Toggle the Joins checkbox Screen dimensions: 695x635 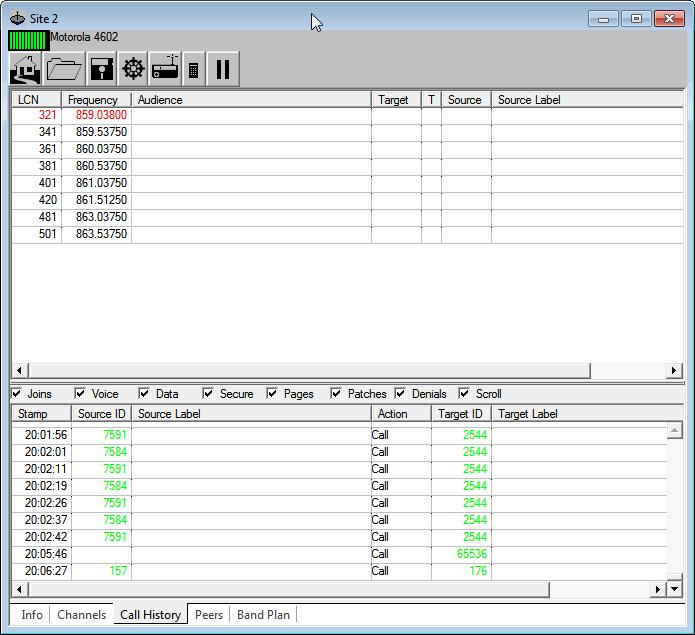click(17, 393)
